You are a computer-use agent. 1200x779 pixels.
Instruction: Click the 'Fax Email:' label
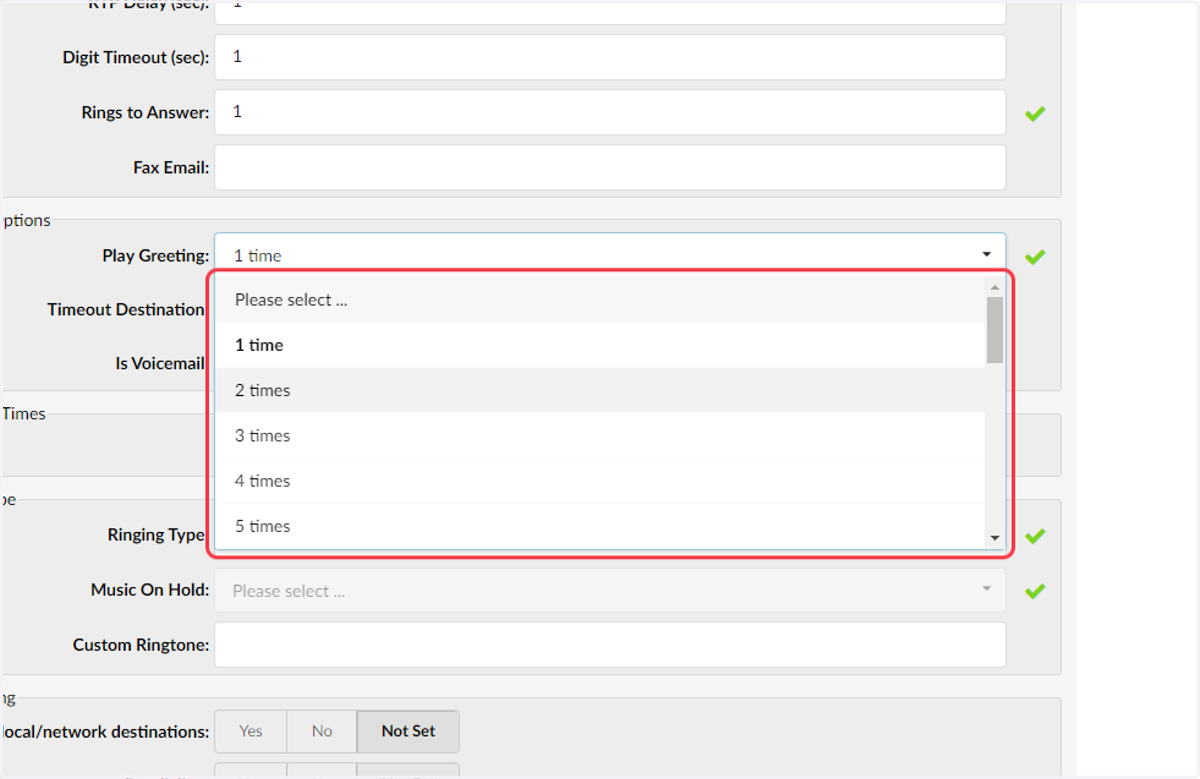point(171,167)
